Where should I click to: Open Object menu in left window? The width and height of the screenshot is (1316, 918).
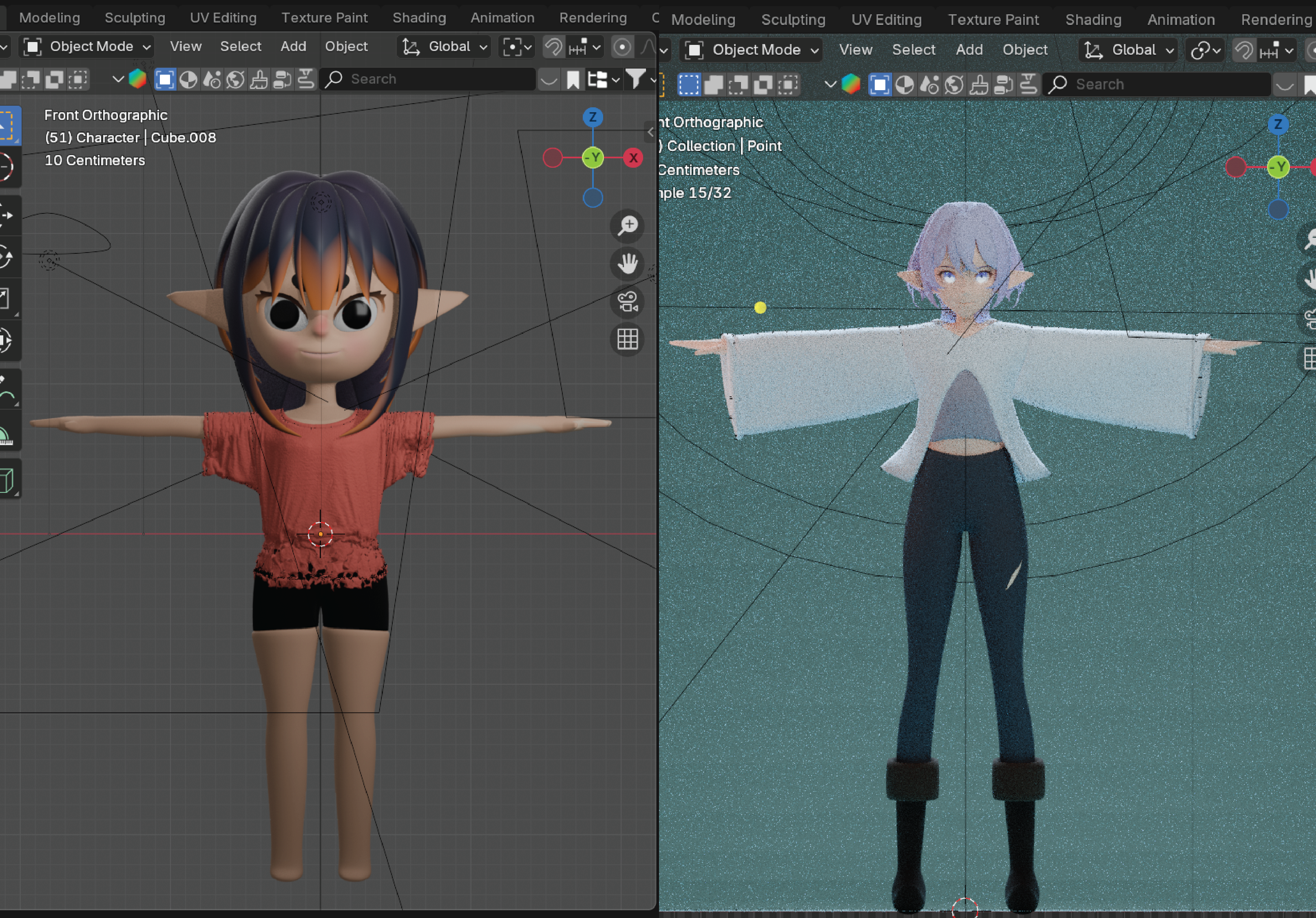click(x=346, y=47)
